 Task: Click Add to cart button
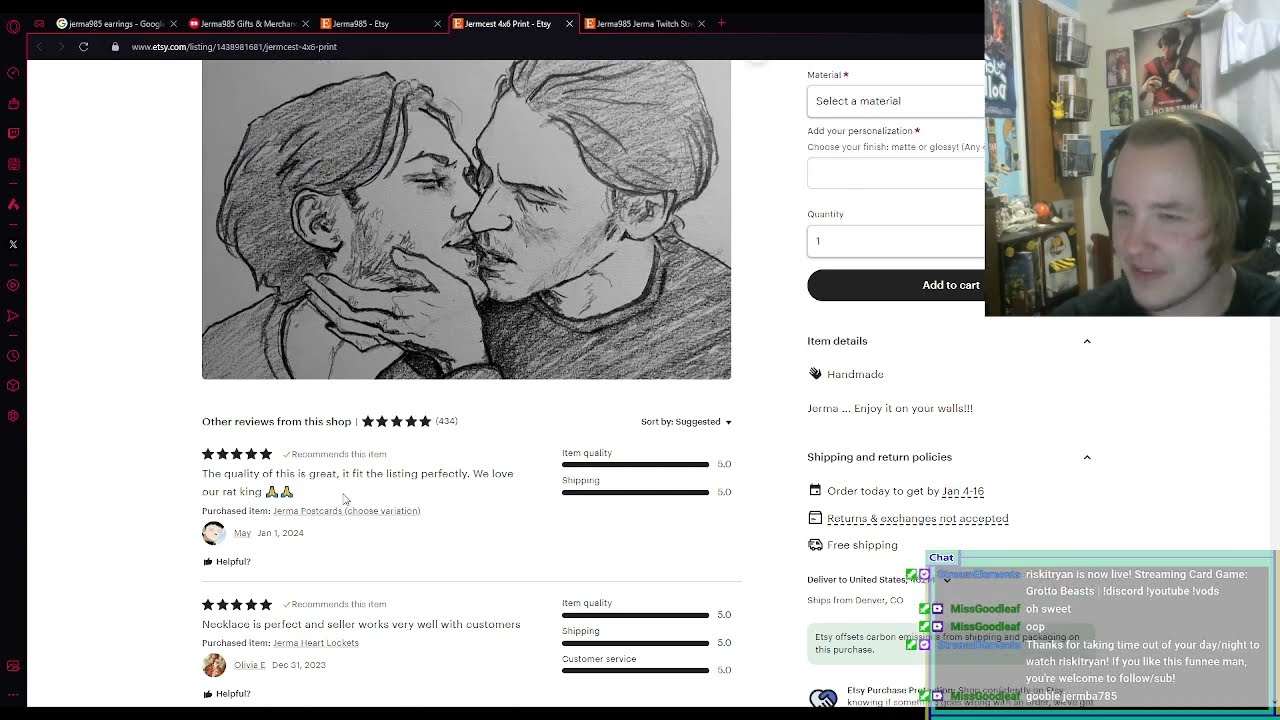pyautogui.click(x=896, y=285)
